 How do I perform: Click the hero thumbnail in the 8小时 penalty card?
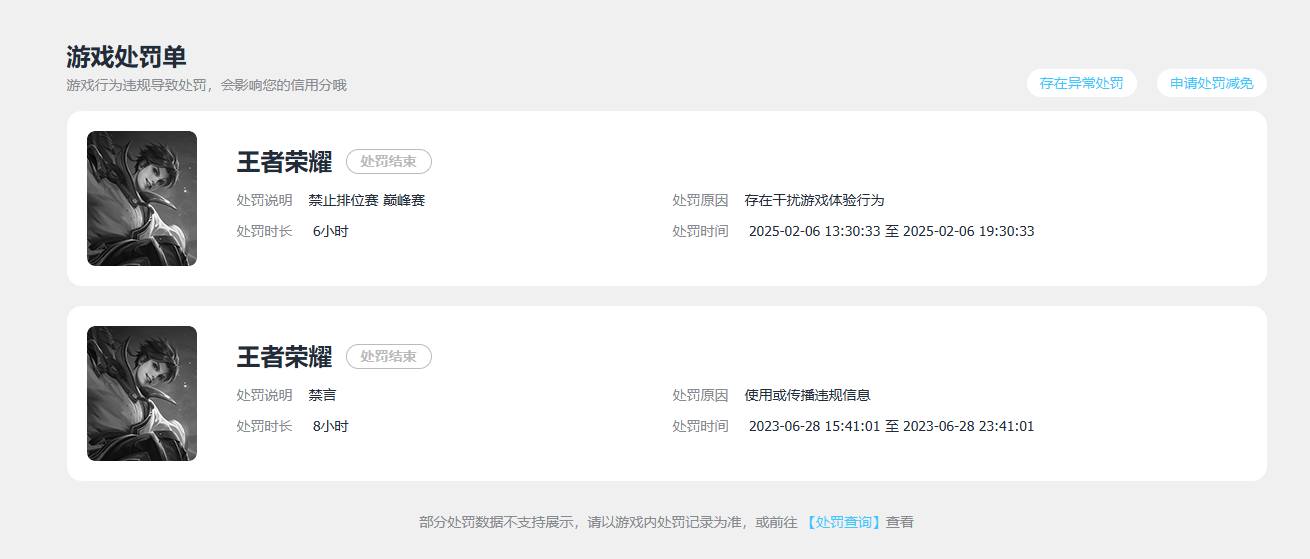tap(142, 393)
